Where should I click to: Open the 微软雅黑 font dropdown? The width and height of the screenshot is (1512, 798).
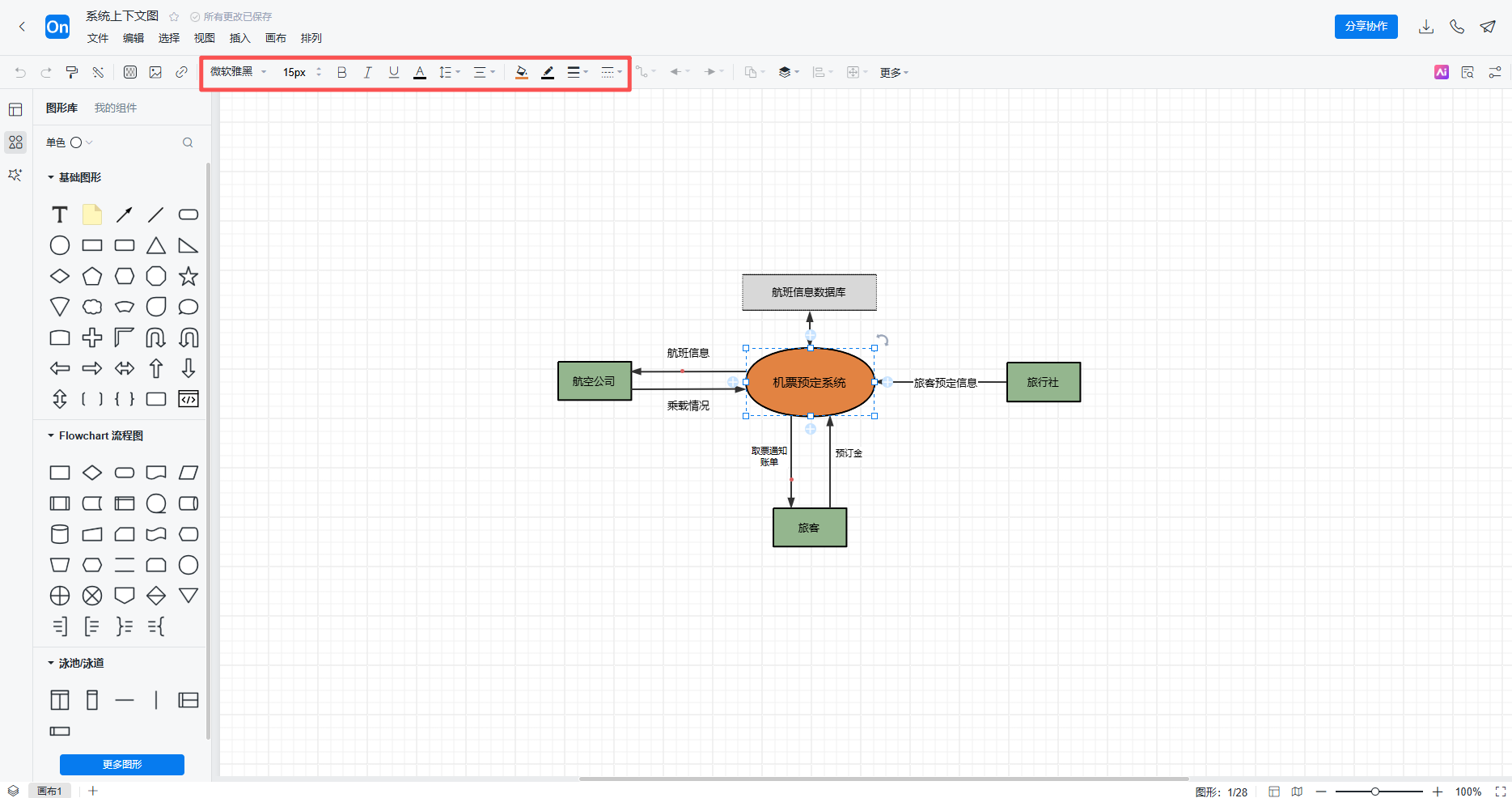tap(239, 72)
